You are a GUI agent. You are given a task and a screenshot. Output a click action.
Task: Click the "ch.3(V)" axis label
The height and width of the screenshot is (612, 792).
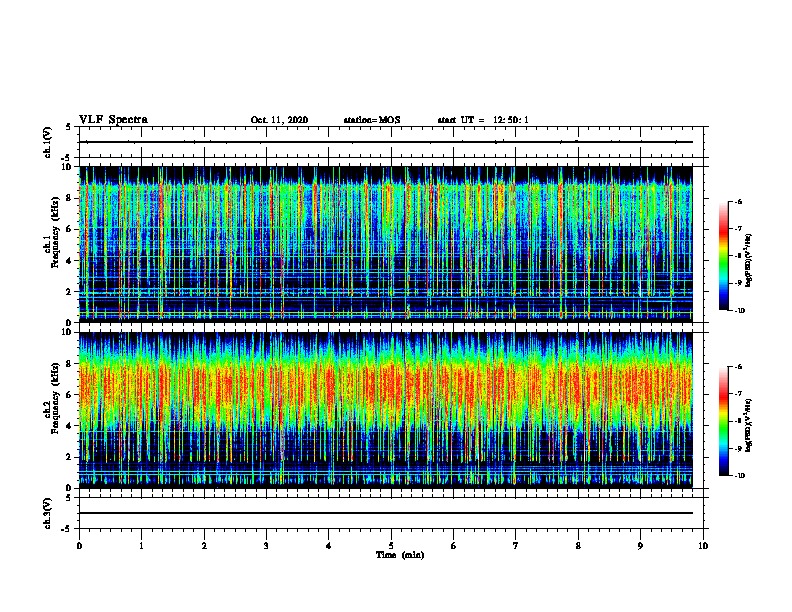[x=48, y=514]
